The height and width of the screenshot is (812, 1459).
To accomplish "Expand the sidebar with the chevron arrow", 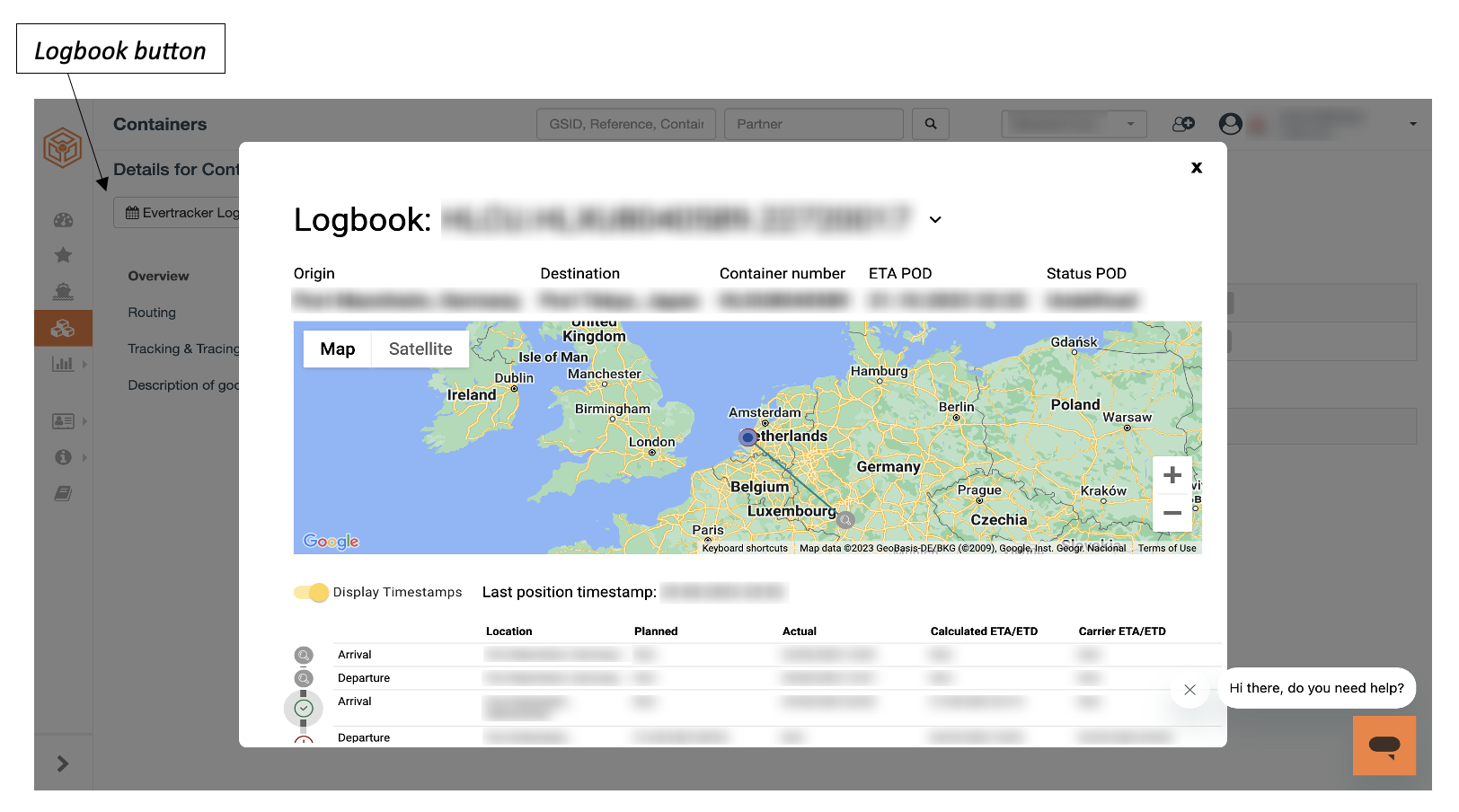I will coord(62,763).
